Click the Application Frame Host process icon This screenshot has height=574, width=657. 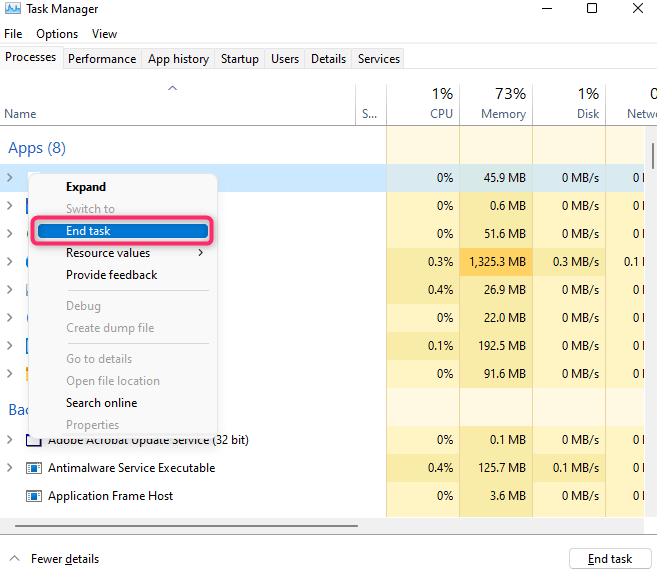click(x=33, y=496)
